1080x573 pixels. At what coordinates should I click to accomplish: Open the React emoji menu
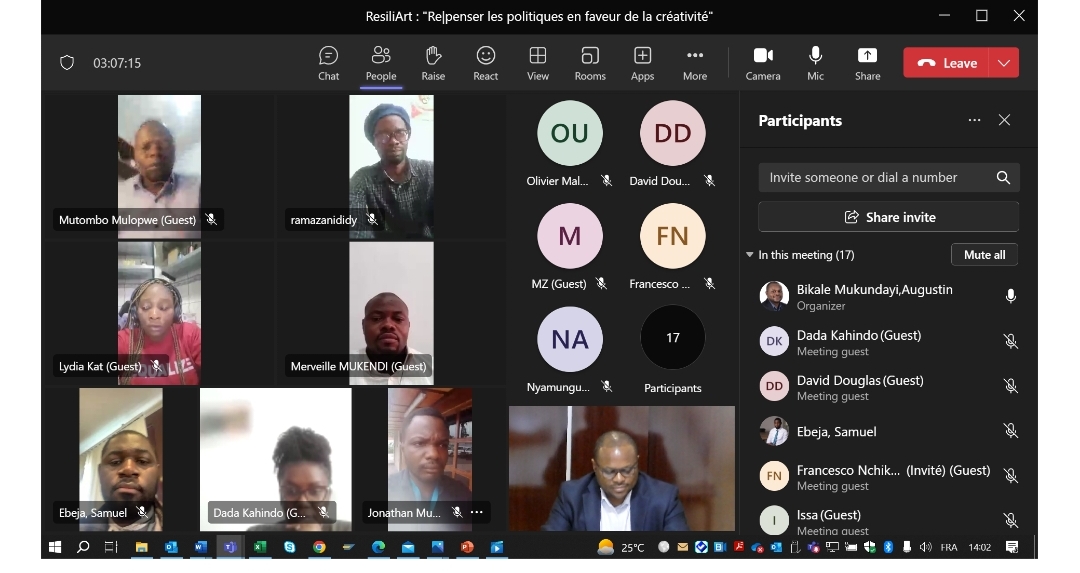click(486, 63)
